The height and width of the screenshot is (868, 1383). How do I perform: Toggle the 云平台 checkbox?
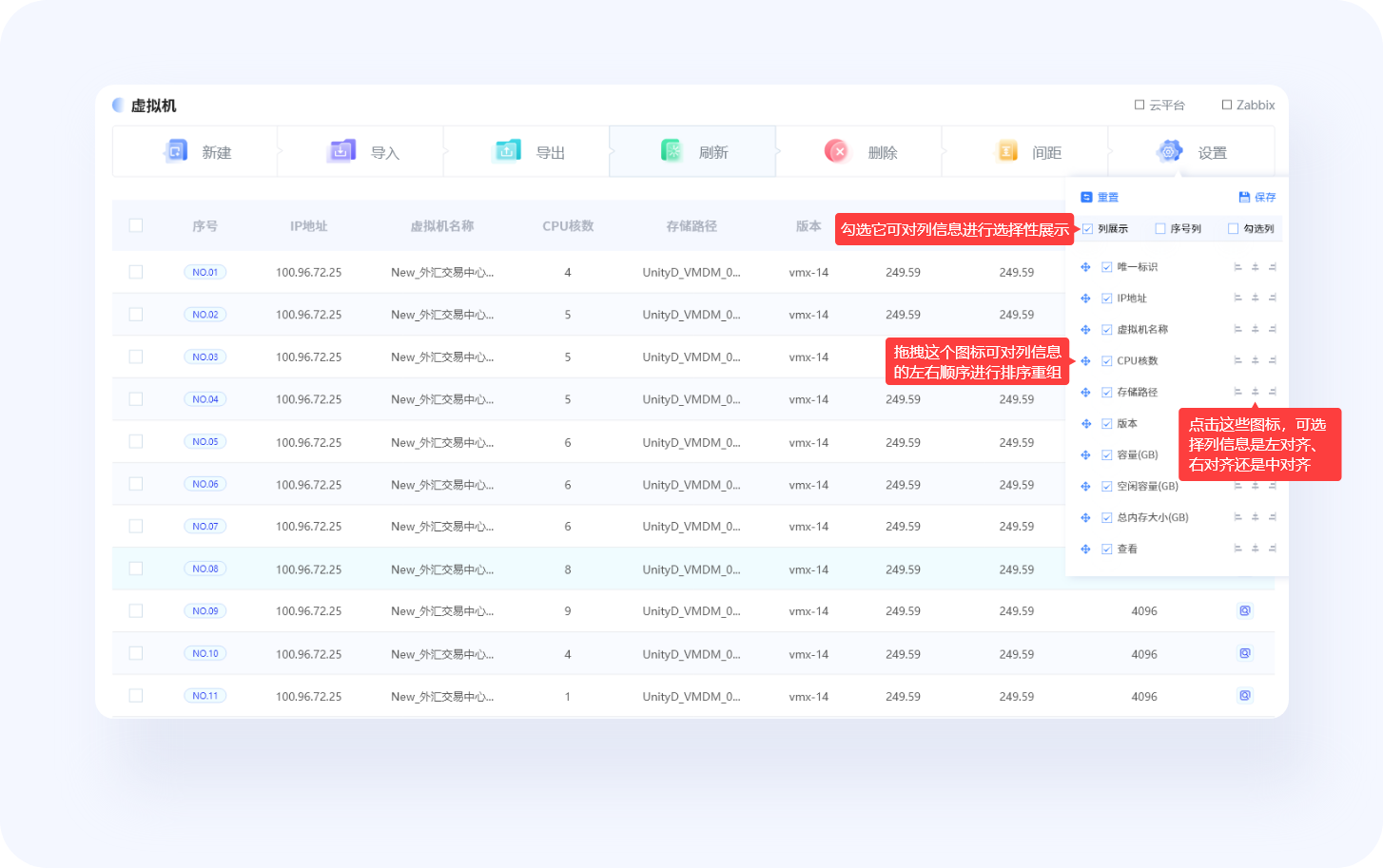[x=1140, y=105]
